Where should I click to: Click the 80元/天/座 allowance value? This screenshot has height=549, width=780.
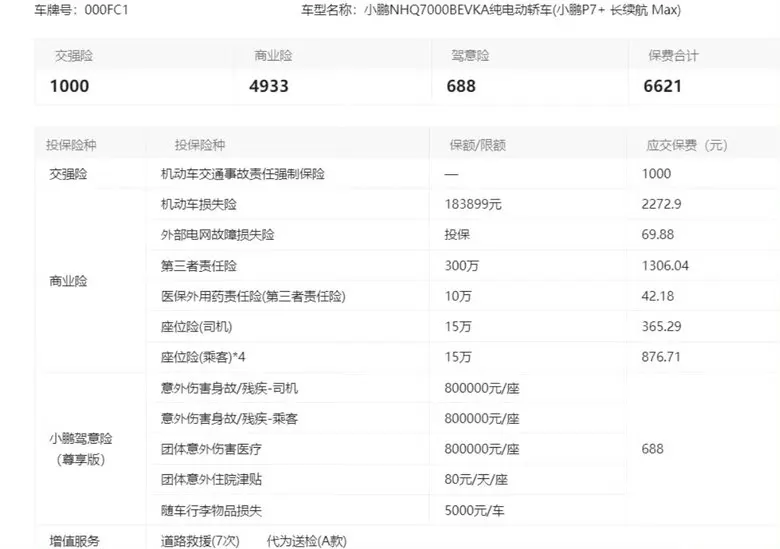pos(476,480)
